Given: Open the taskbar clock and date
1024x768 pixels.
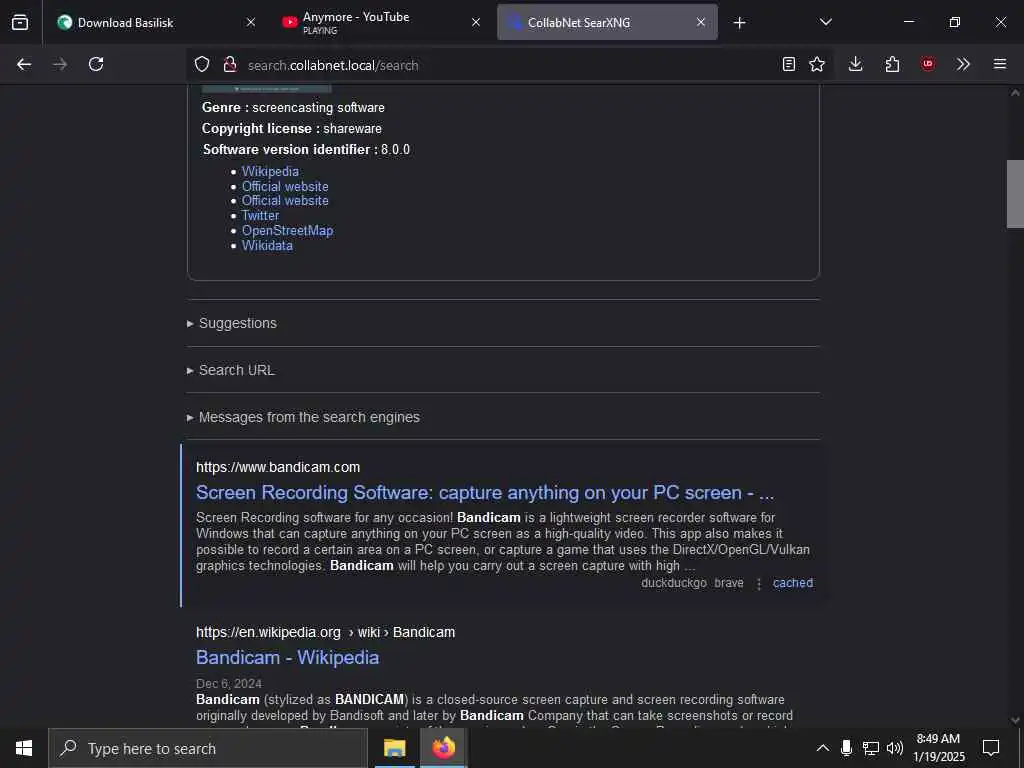Looking at the screenshot, I should point(938,748).
